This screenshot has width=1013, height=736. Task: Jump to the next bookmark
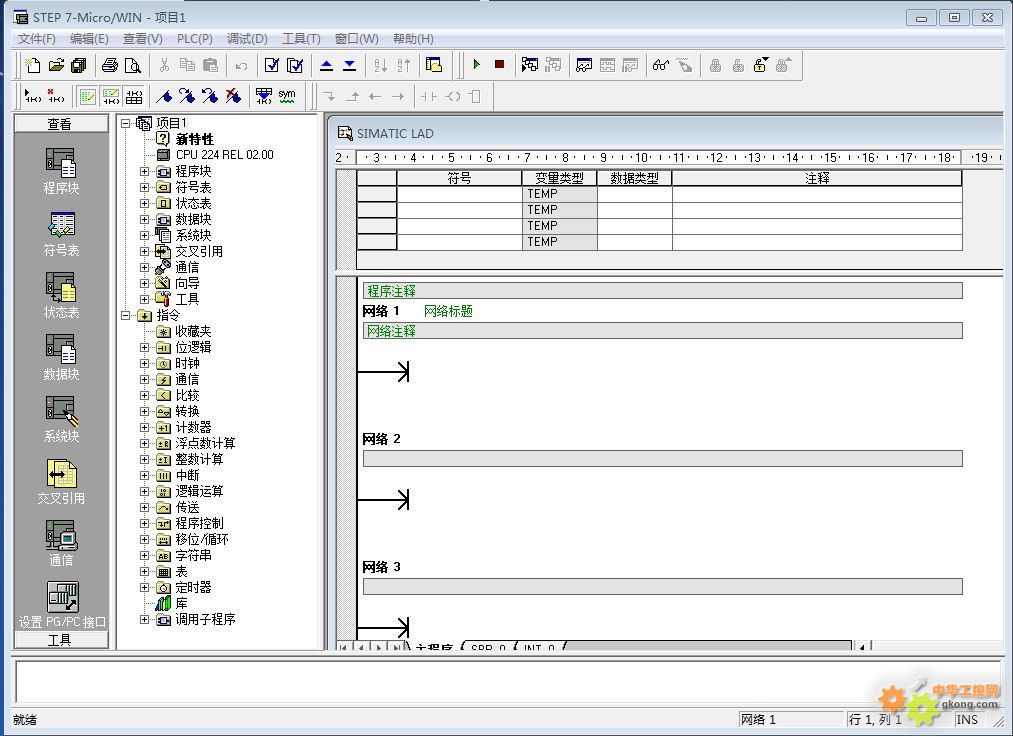click(x=187, y=96)
